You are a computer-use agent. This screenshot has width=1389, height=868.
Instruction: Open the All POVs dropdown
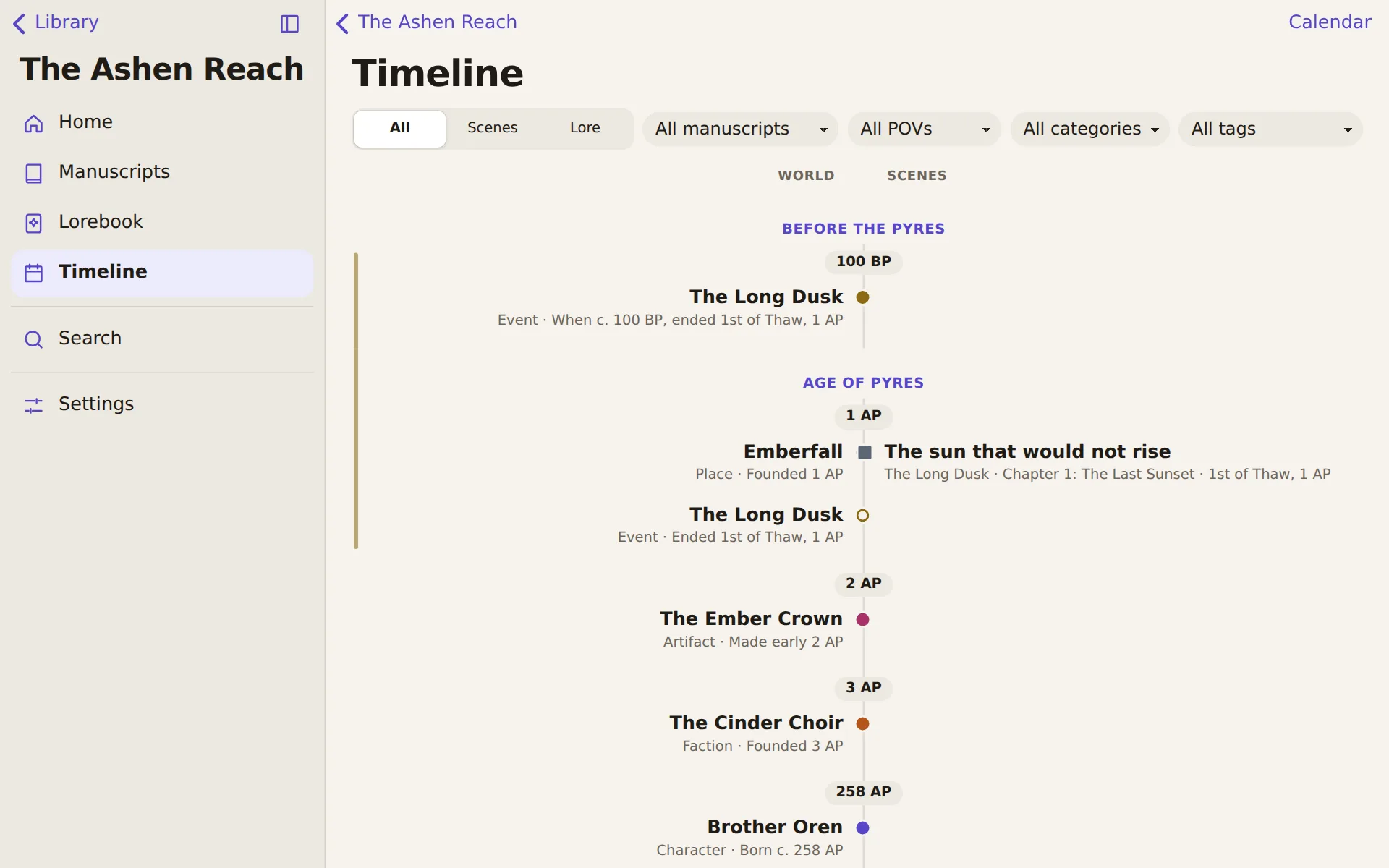click(x=925, y=129)
